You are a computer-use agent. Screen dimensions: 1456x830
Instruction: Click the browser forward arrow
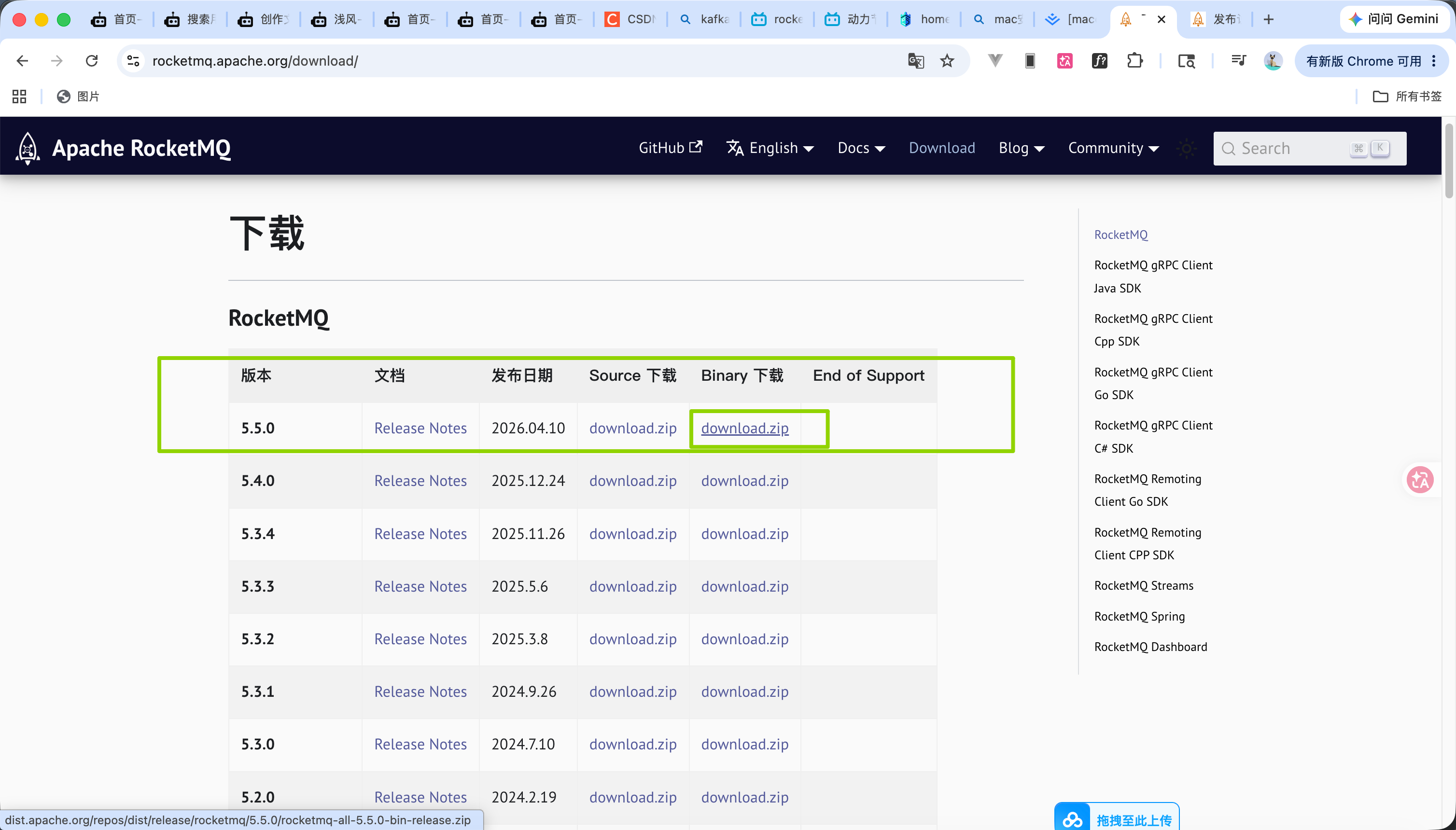[x=56, y=61]
